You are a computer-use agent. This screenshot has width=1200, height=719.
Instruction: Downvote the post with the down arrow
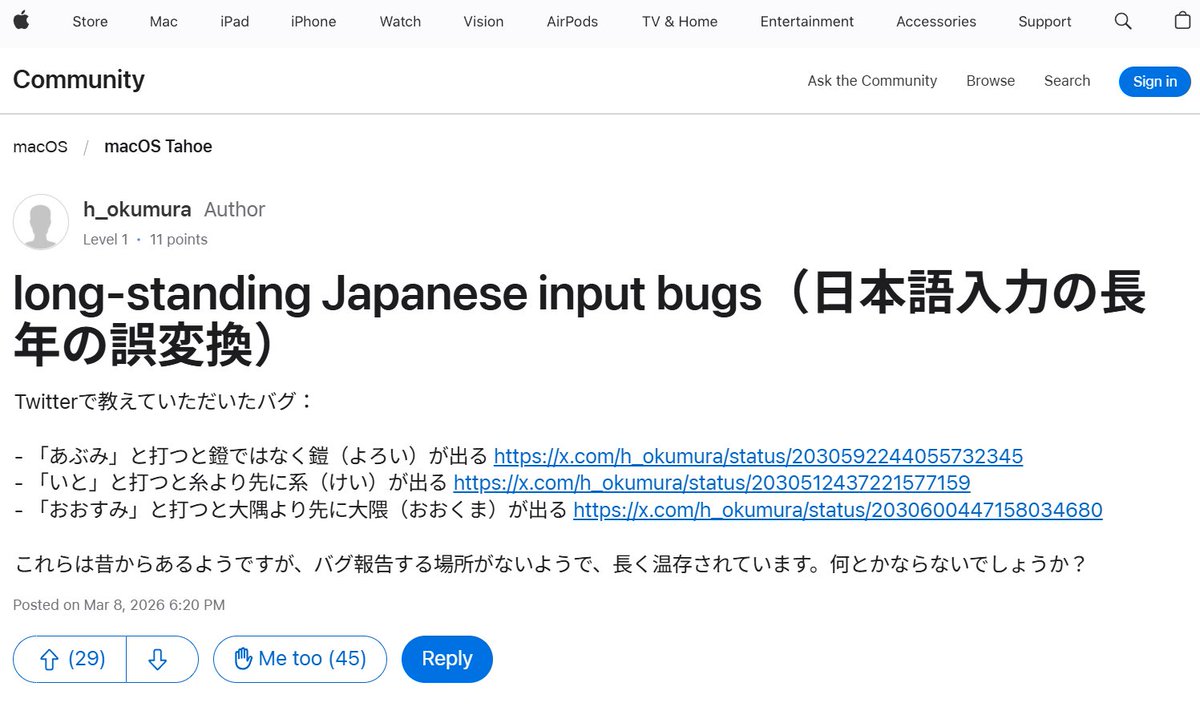[x=162, y=659]
